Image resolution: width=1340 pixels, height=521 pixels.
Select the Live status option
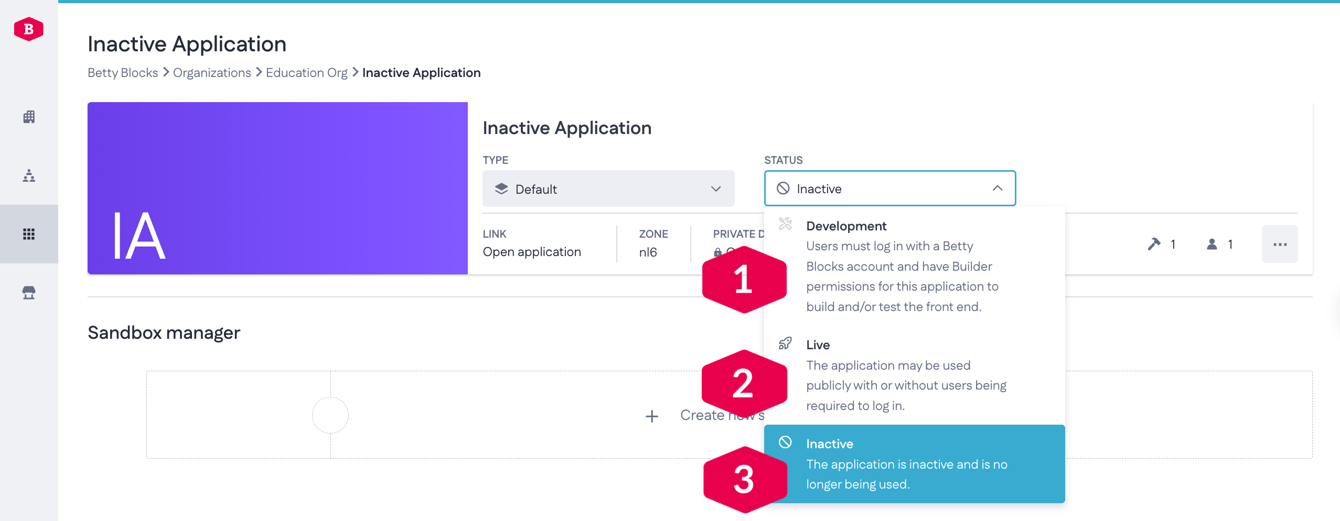(x=914, y=375)
